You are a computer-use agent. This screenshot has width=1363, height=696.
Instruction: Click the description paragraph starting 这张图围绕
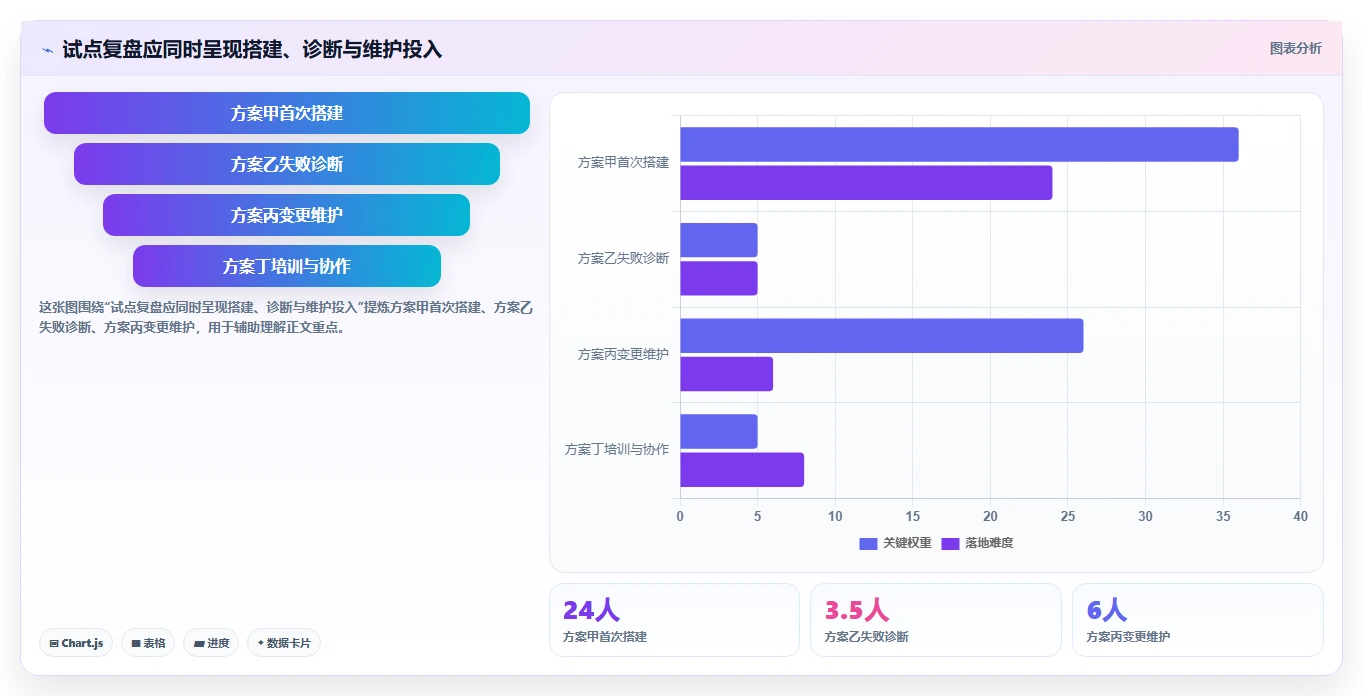(x=285, y=317)
